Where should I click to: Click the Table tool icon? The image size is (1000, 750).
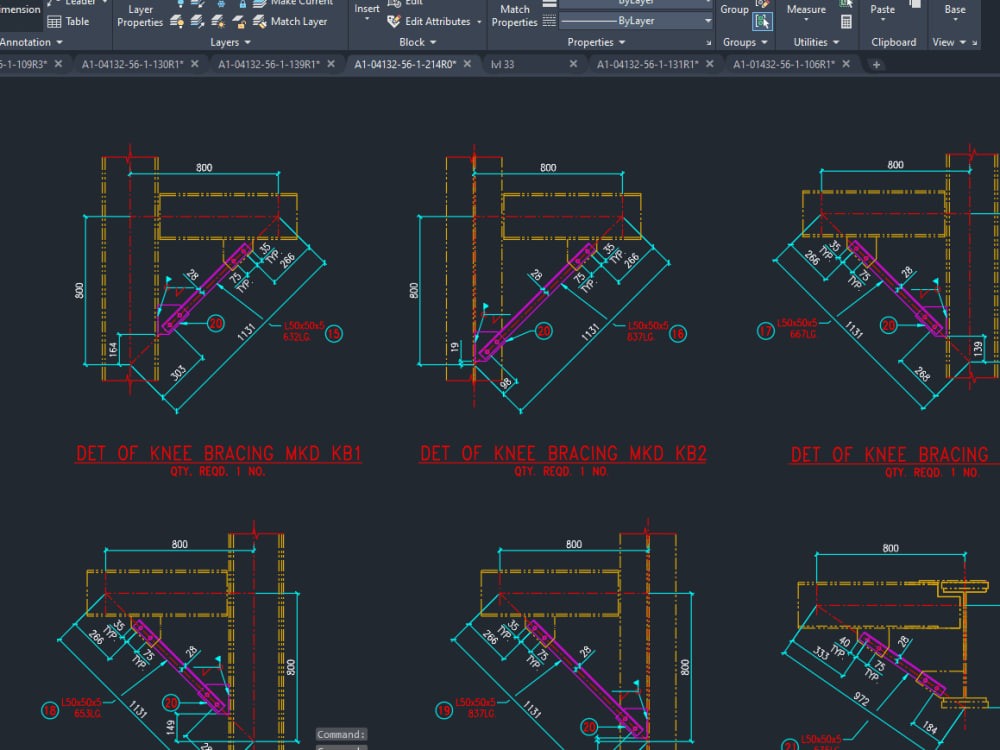click(x=54, y=21)
